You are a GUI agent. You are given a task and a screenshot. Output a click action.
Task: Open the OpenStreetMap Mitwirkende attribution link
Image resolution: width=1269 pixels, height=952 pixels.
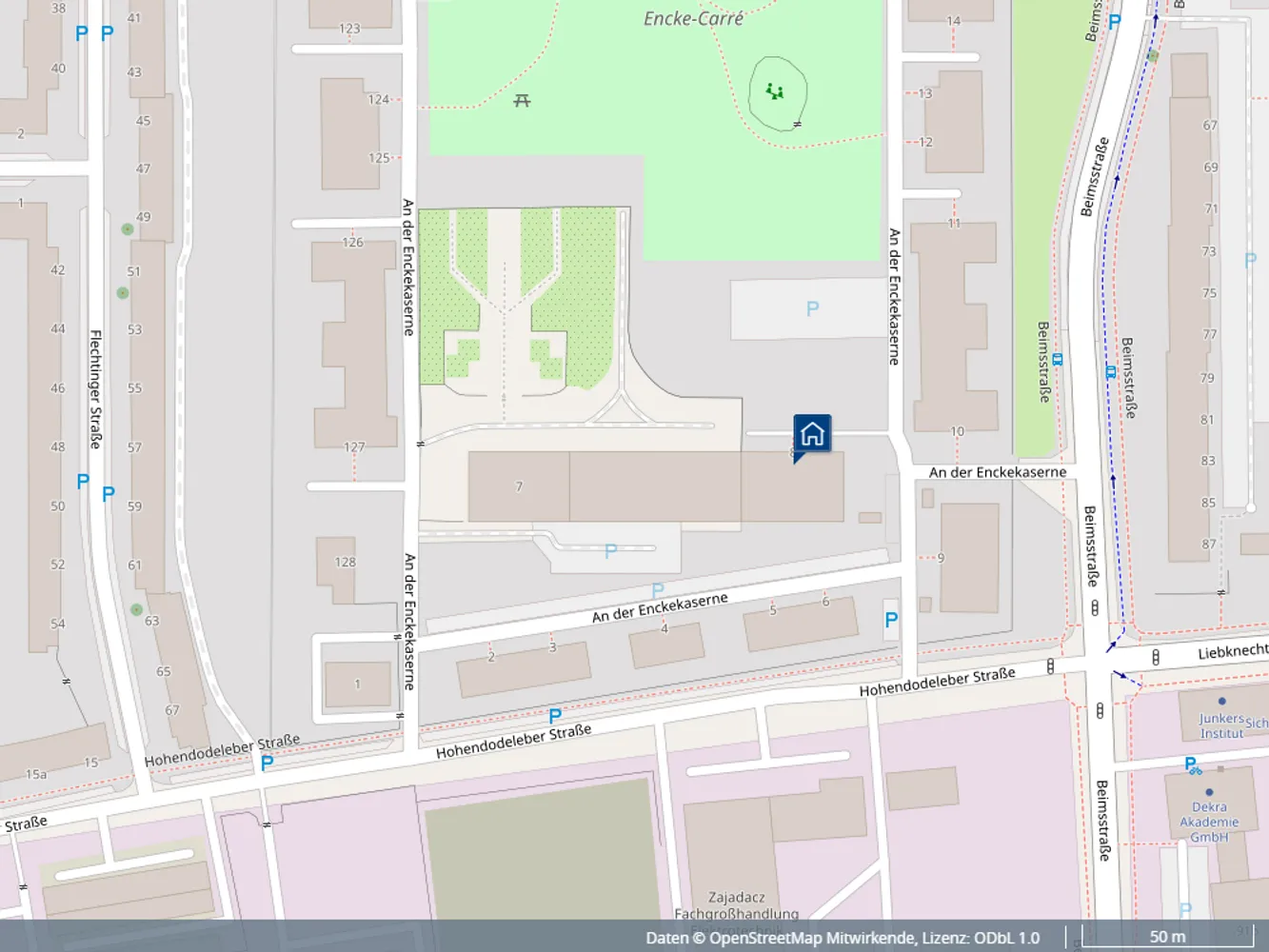(x=811, y=938)
